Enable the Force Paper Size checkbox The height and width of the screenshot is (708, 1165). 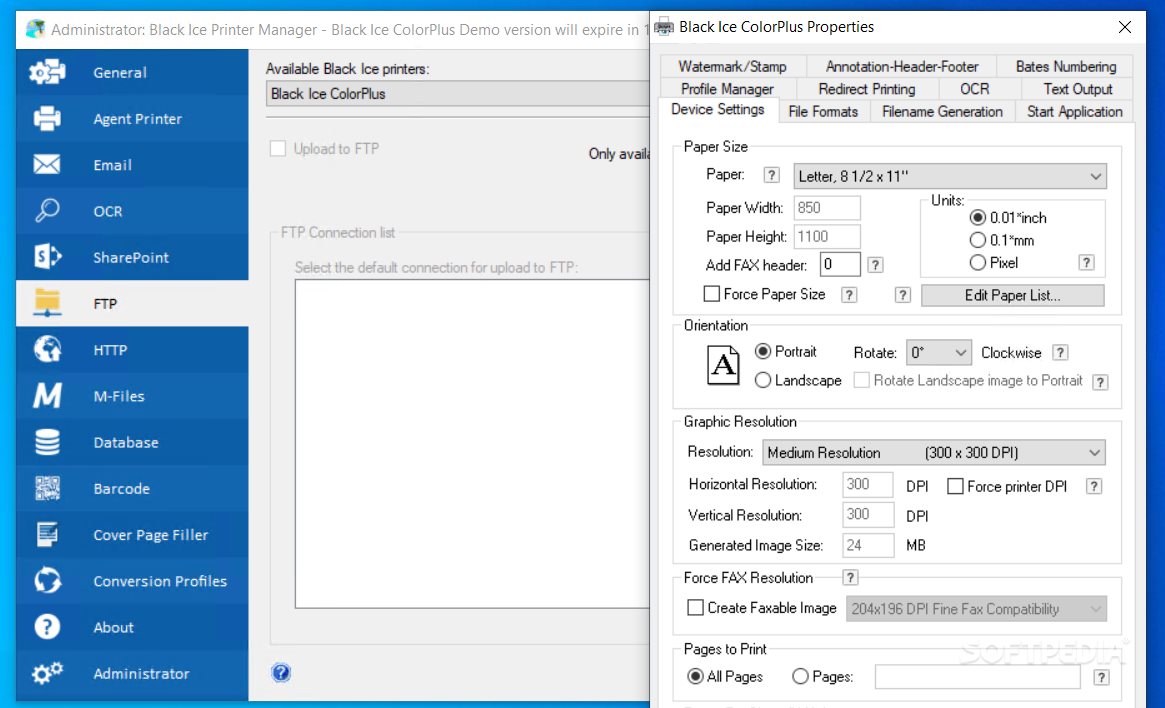[x=712, y=294]
